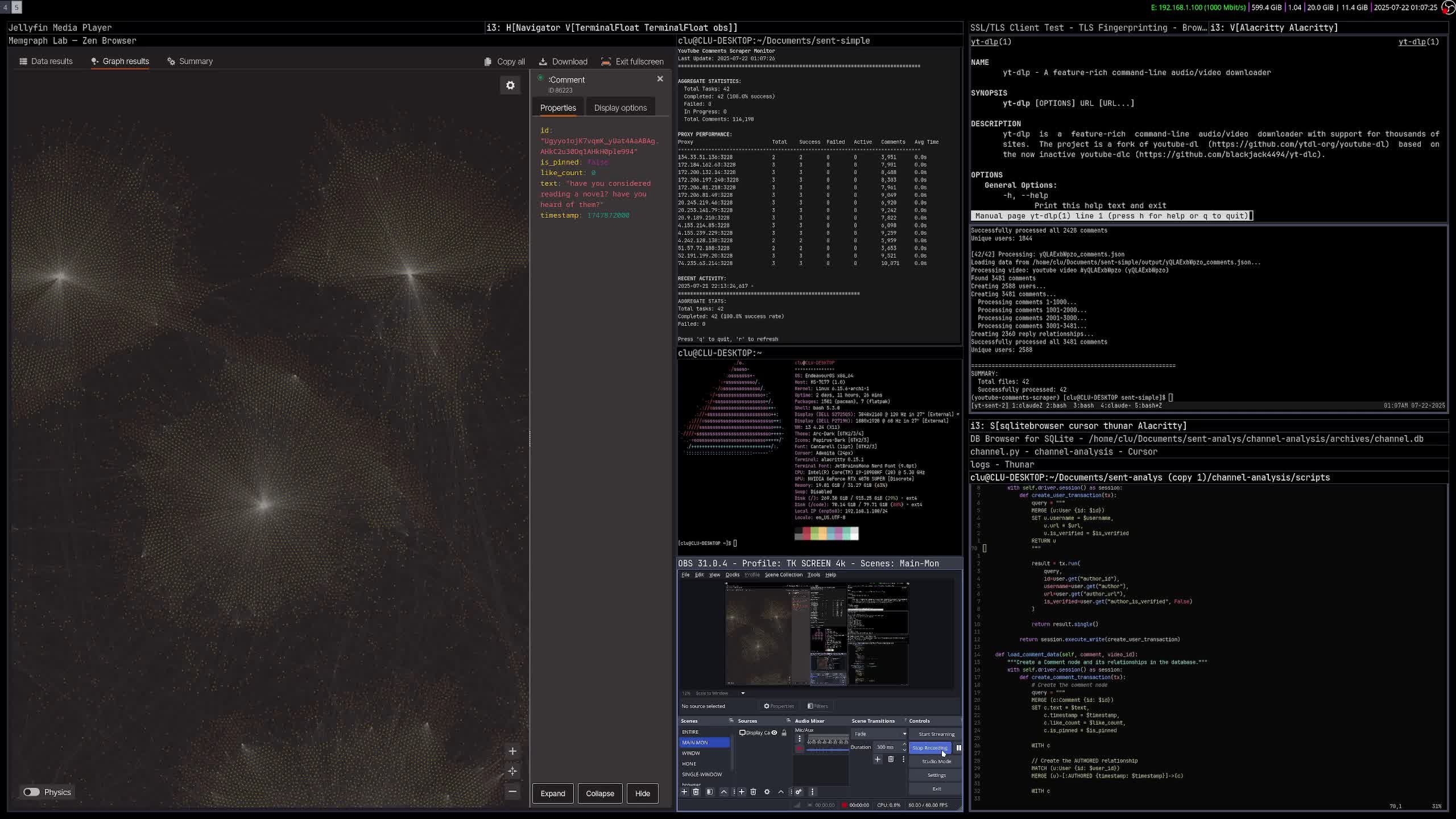1456x819 pixels.
Task: Toggle Studio Mode in OBS
Action: pos(936,762)
